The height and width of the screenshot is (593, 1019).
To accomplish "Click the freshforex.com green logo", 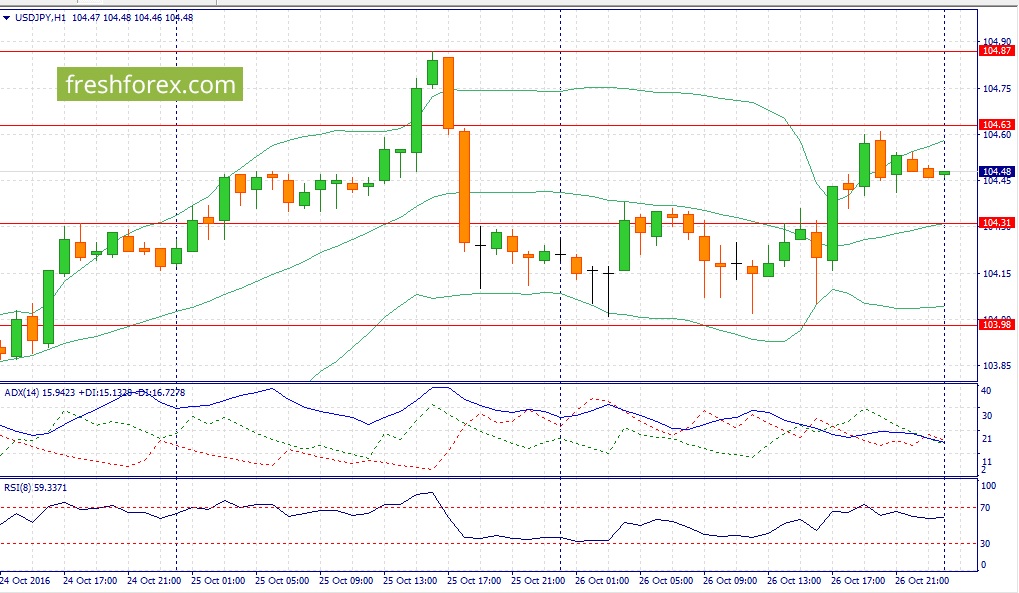I will tap(150, 85).
